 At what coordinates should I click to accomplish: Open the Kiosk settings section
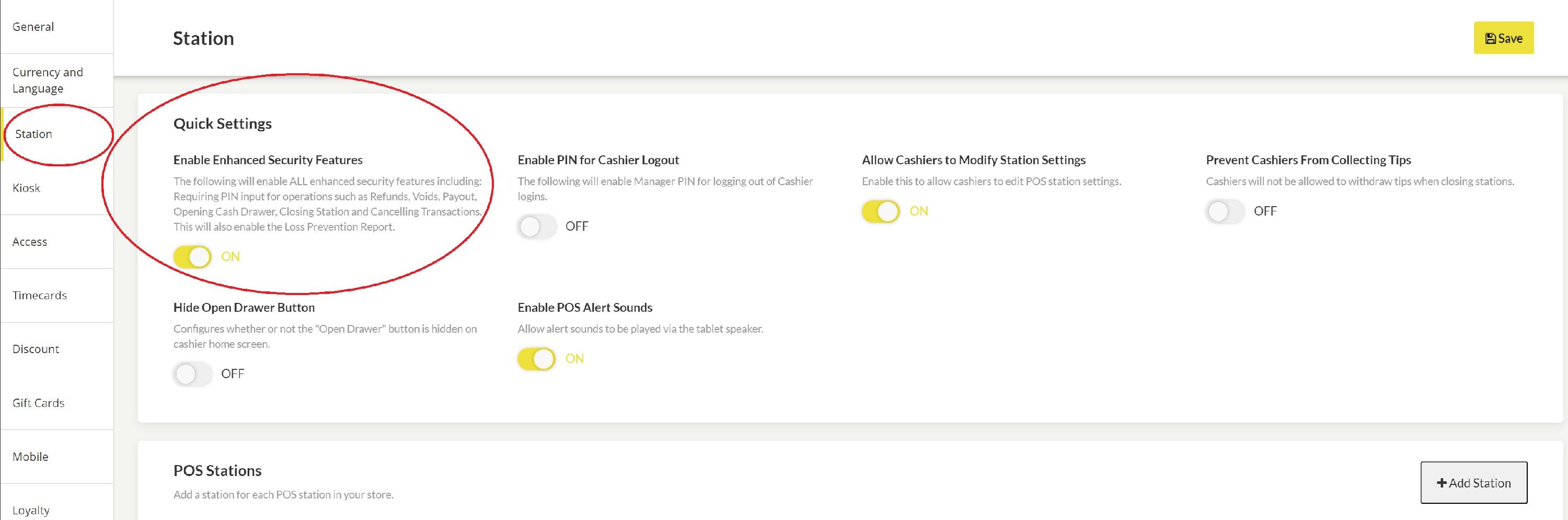tap(57, 187)
